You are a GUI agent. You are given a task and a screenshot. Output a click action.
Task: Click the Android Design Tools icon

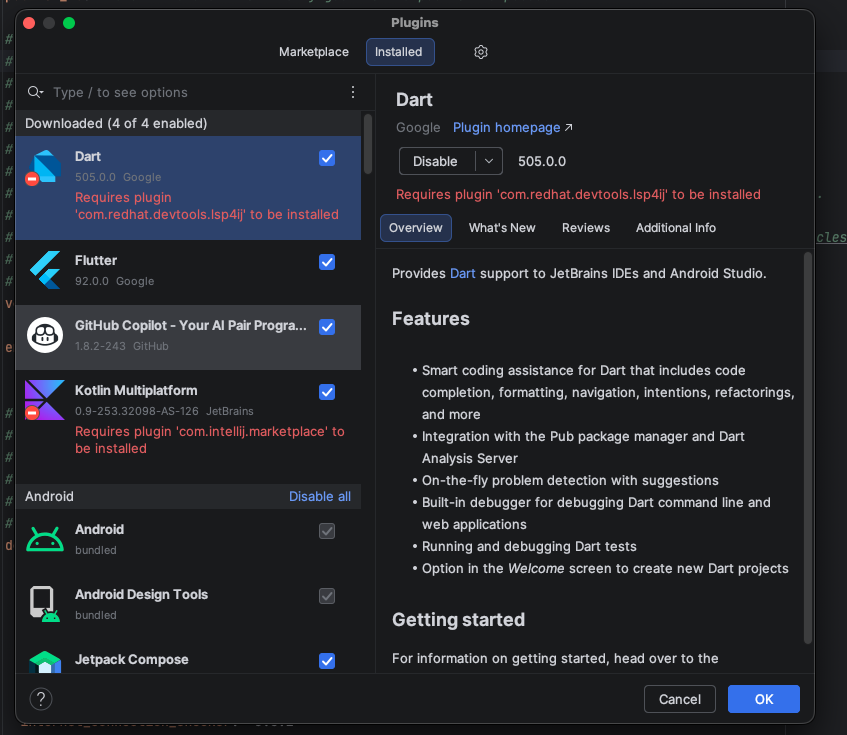click(45, 604)
